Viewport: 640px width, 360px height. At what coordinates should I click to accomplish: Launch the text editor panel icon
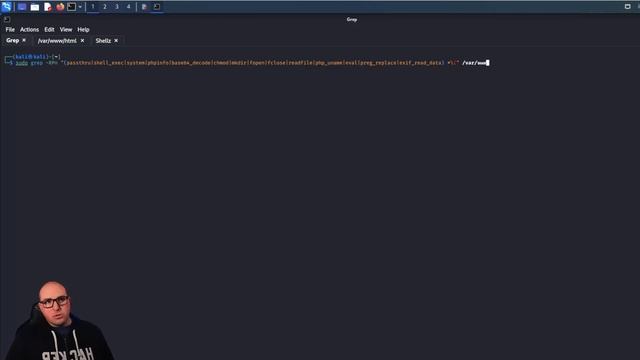click(48, 7)
